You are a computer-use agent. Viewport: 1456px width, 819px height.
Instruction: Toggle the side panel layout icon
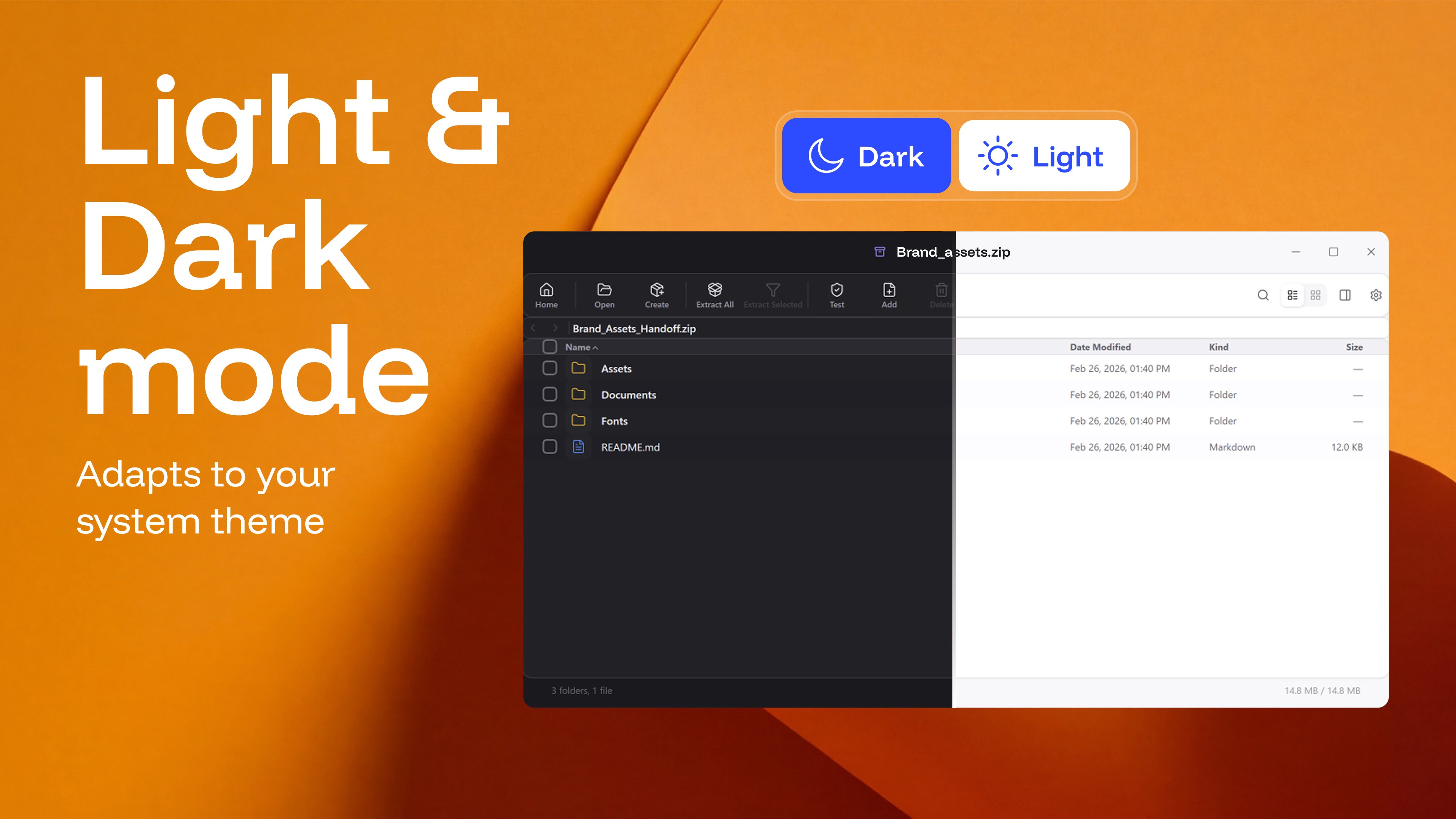click(x=1345, y=295)
